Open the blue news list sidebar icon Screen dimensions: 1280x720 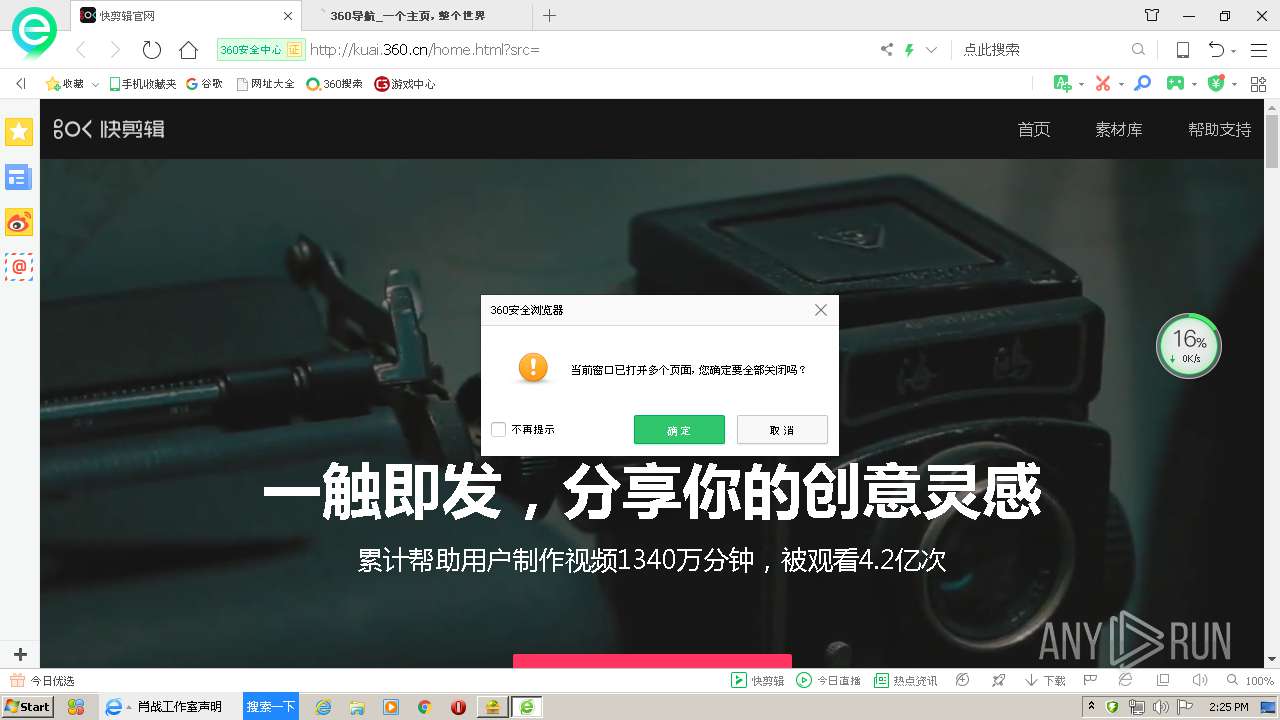coord(19,177)
